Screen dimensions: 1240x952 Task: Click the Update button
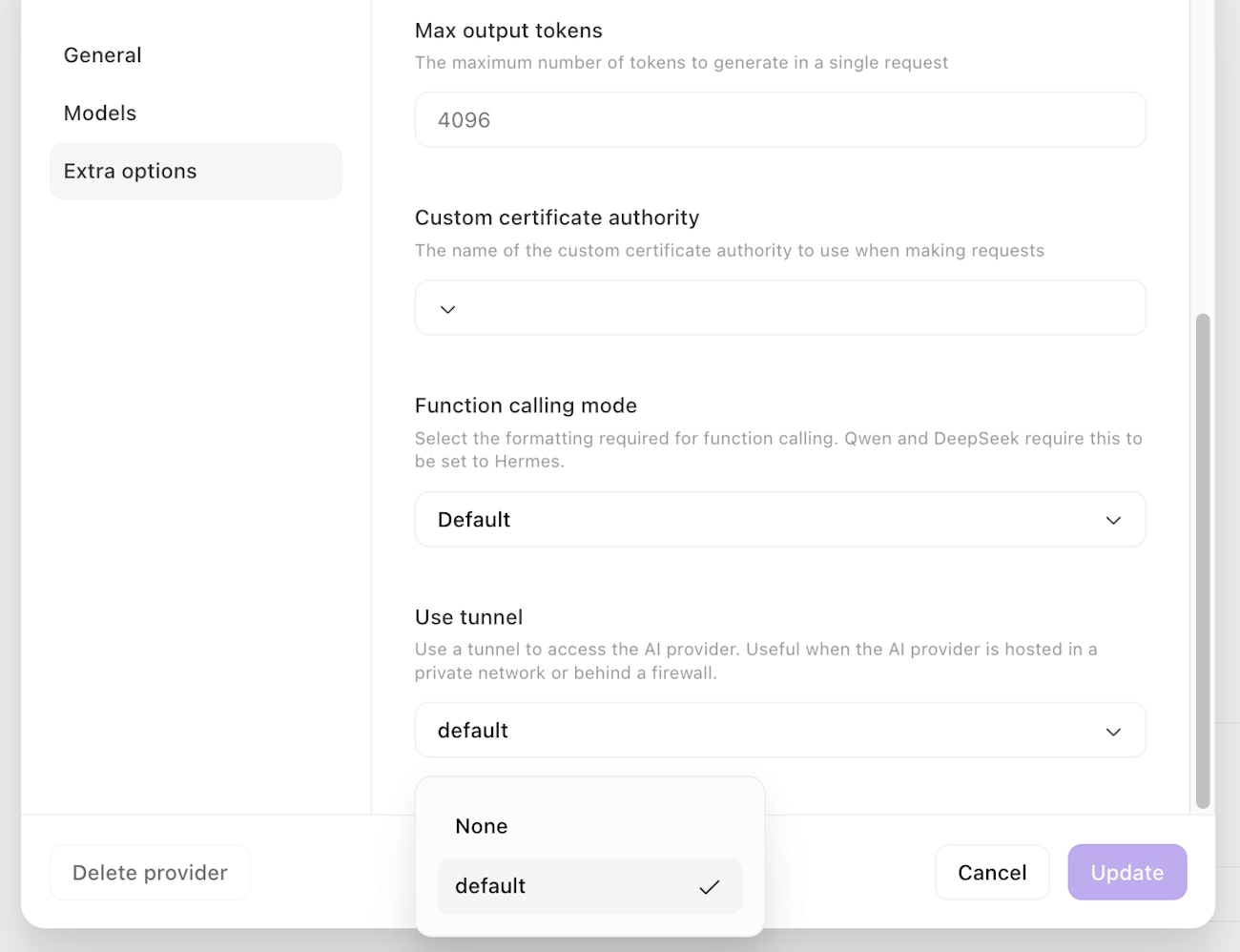click(x=1126, y=873)
